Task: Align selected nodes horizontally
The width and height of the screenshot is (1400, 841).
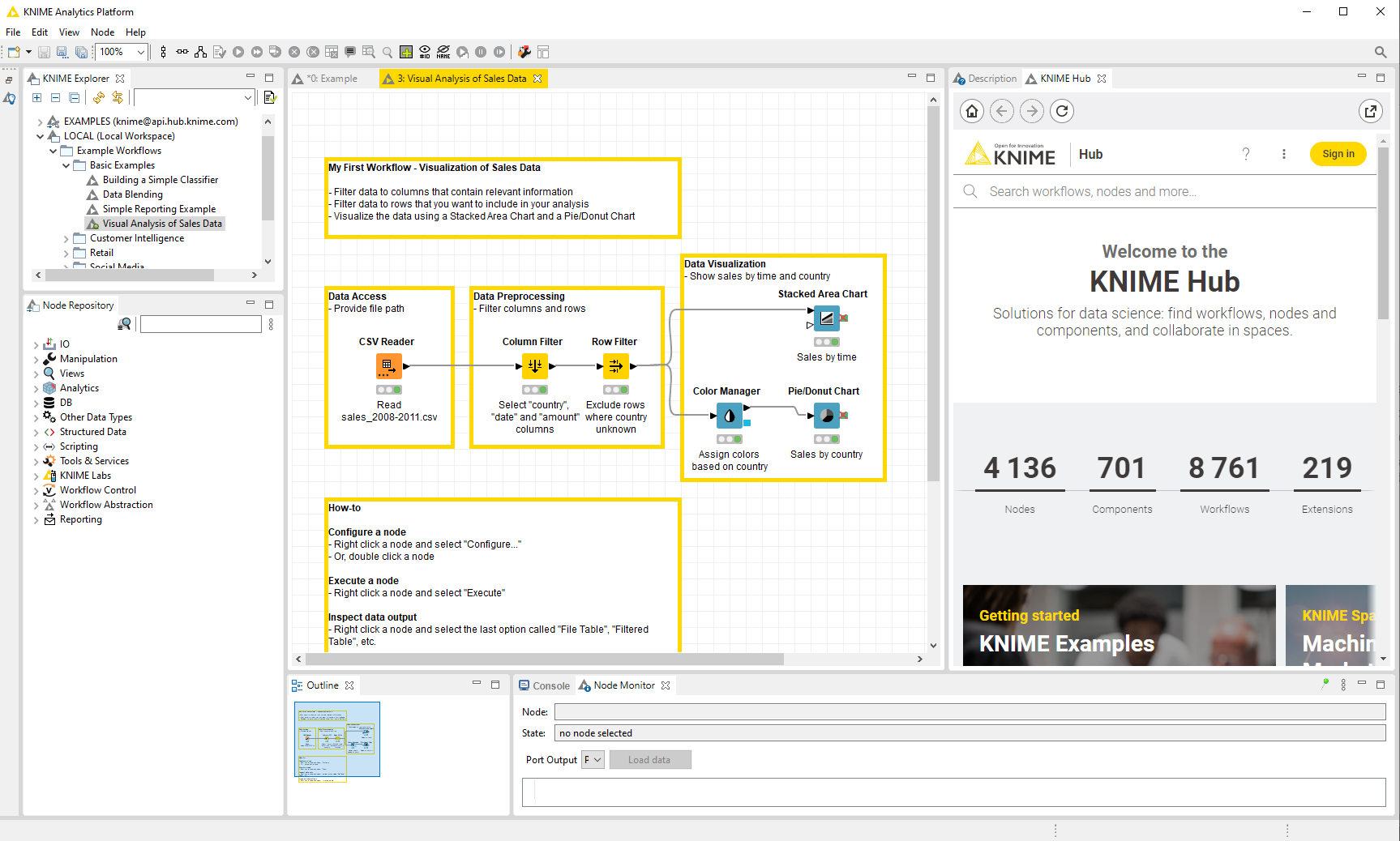Action: tap(182, 52)
